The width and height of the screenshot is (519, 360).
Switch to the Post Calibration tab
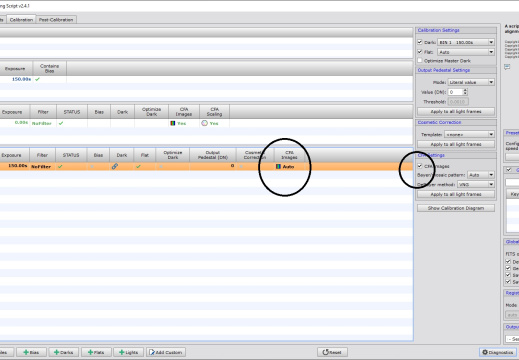(x=56, y=20)
